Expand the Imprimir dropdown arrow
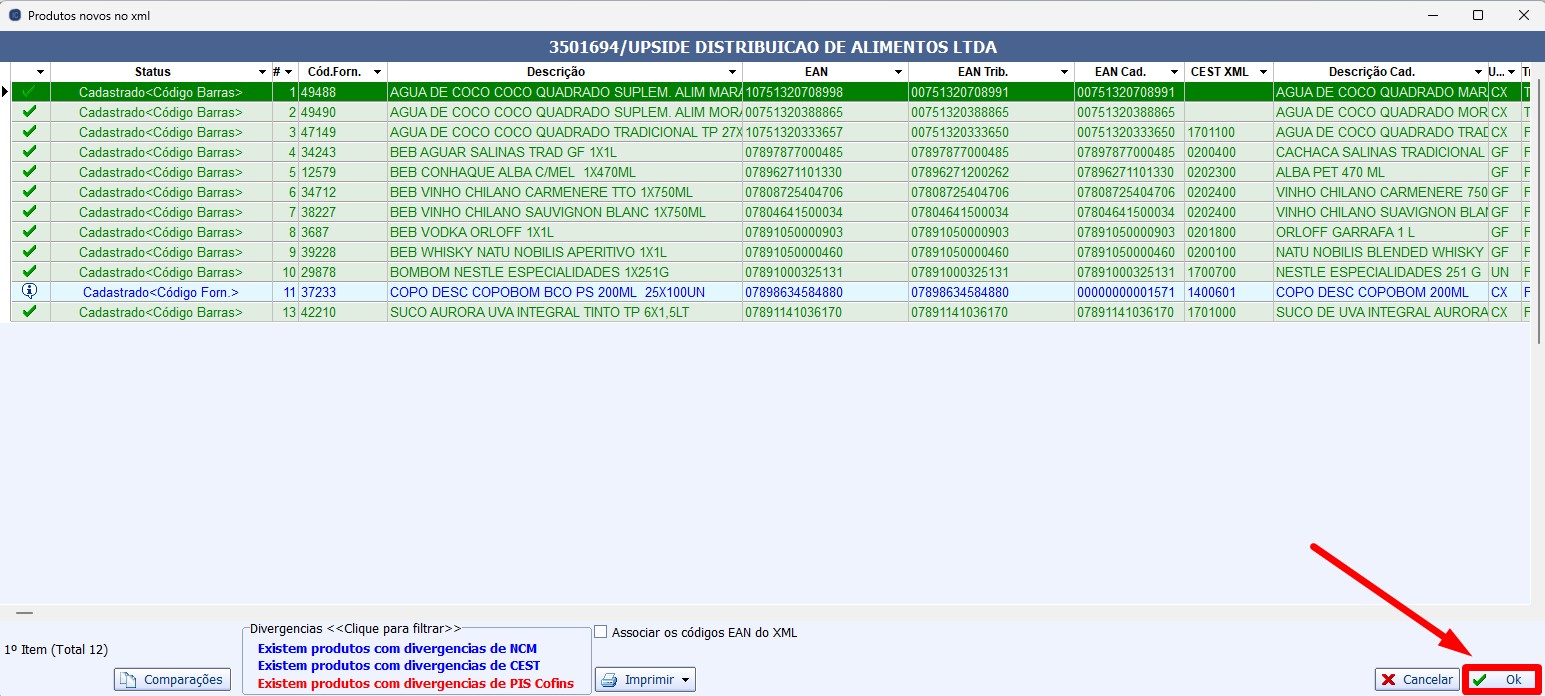 coord(685,680)
